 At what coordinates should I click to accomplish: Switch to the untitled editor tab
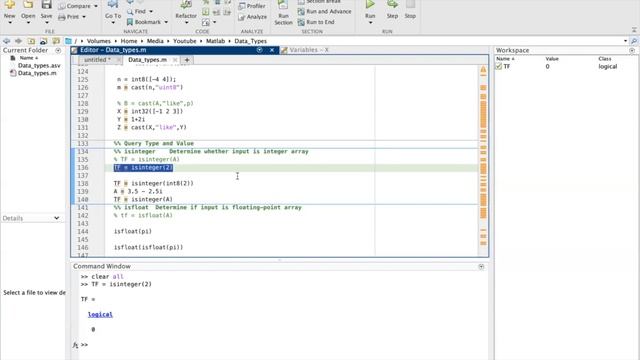(x=97, y=60)
